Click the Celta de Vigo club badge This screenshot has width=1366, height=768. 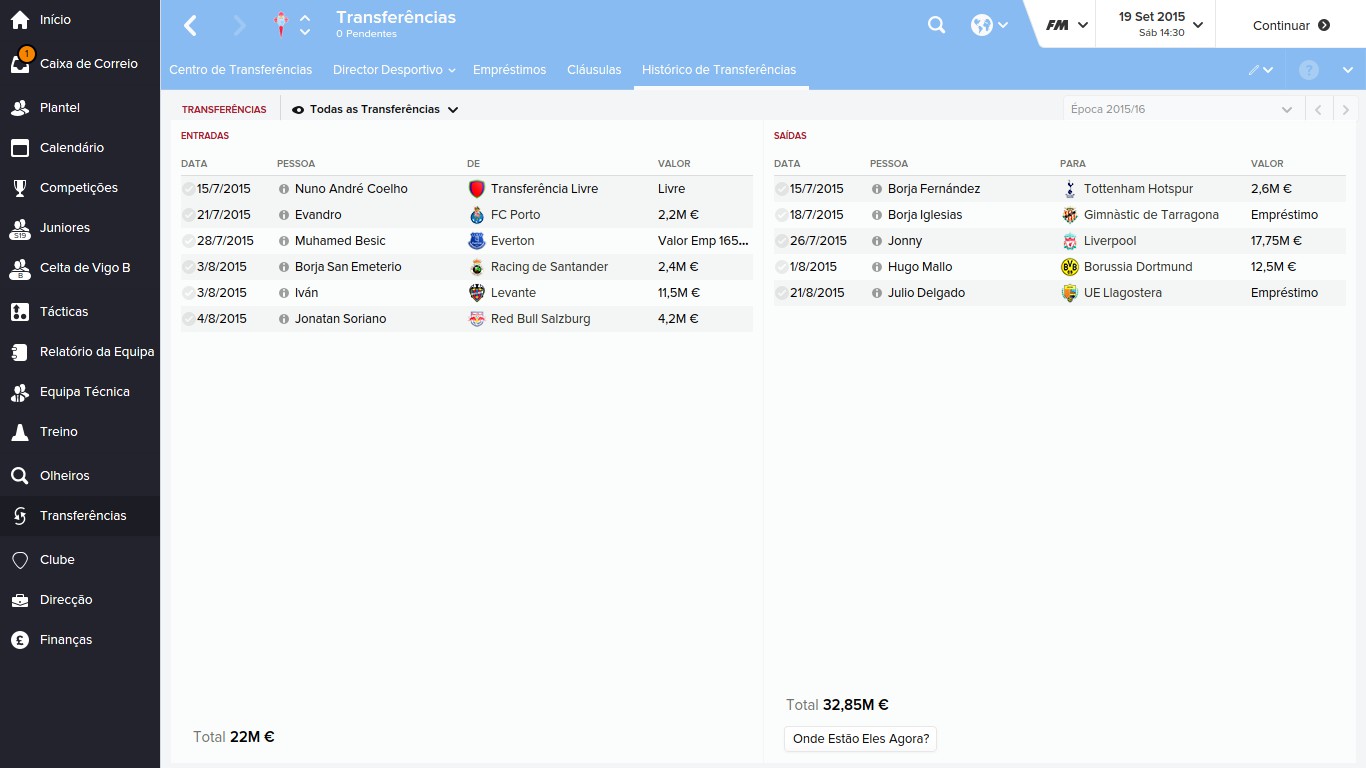pos(281,25)
